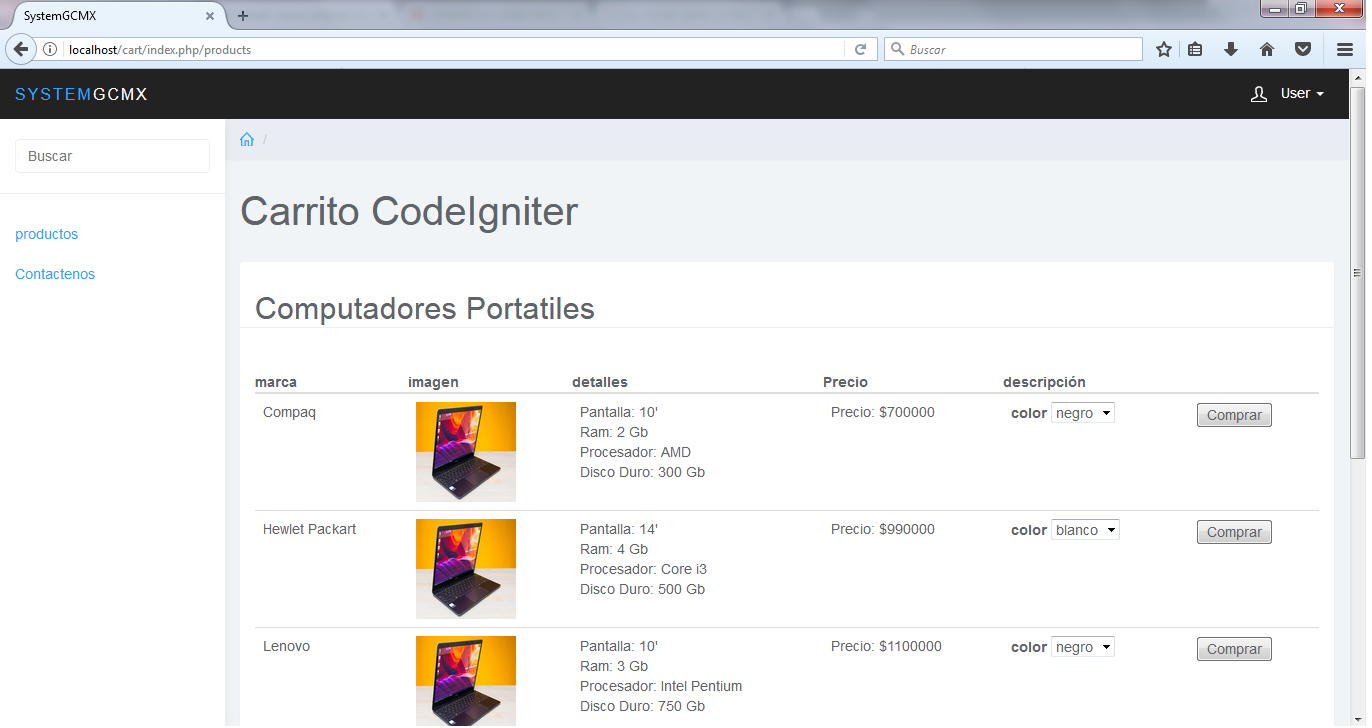Open color dropdown for Hewlet Packart
Image resolution: width=1372 pixels, height=728 pixels.
coord(1085,530)
